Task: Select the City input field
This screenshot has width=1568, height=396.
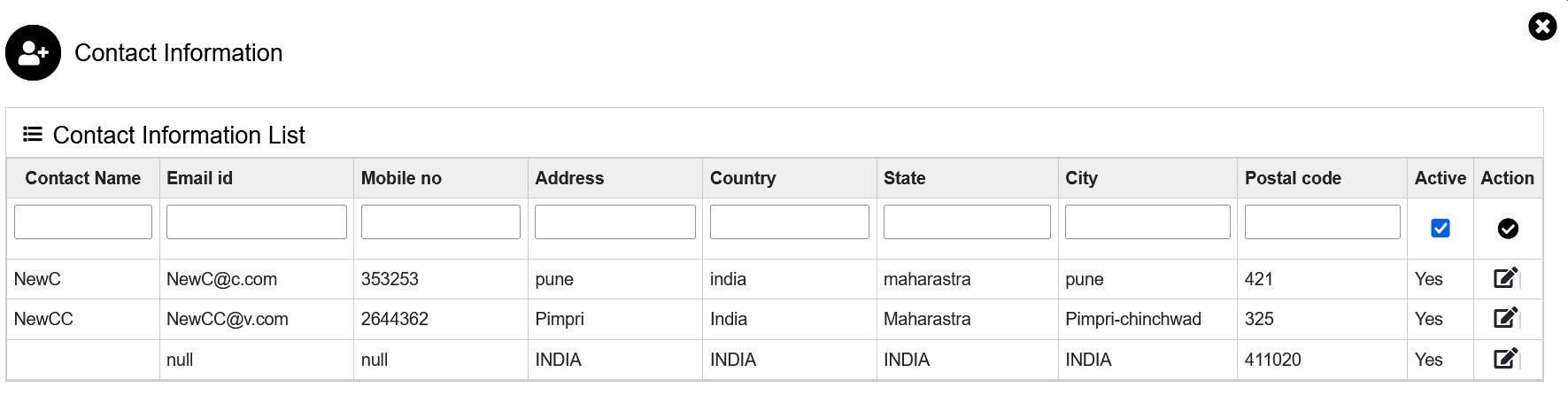Action: click(1147, 221)
